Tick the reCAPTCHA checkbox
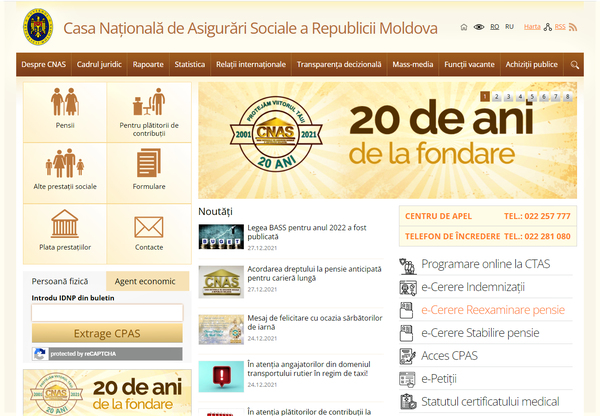The image size is (600, 416). click(x=40, y=353)
